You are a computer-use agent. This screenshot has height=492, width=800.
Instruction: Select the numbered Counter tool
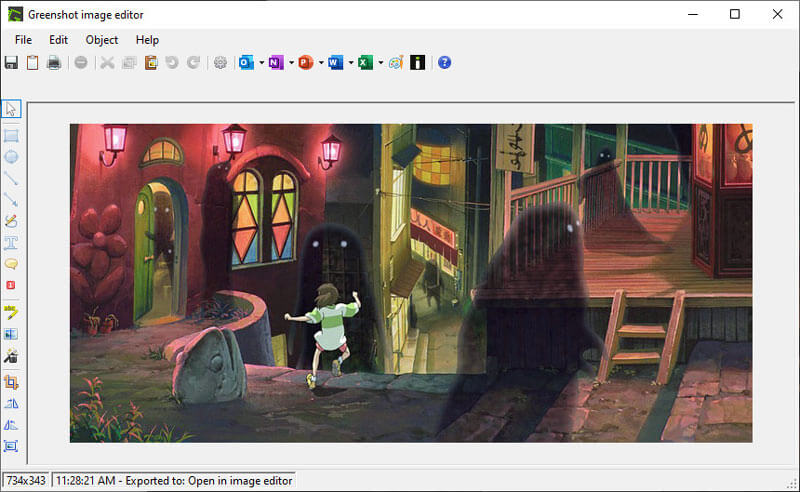(x=11, y=285)
